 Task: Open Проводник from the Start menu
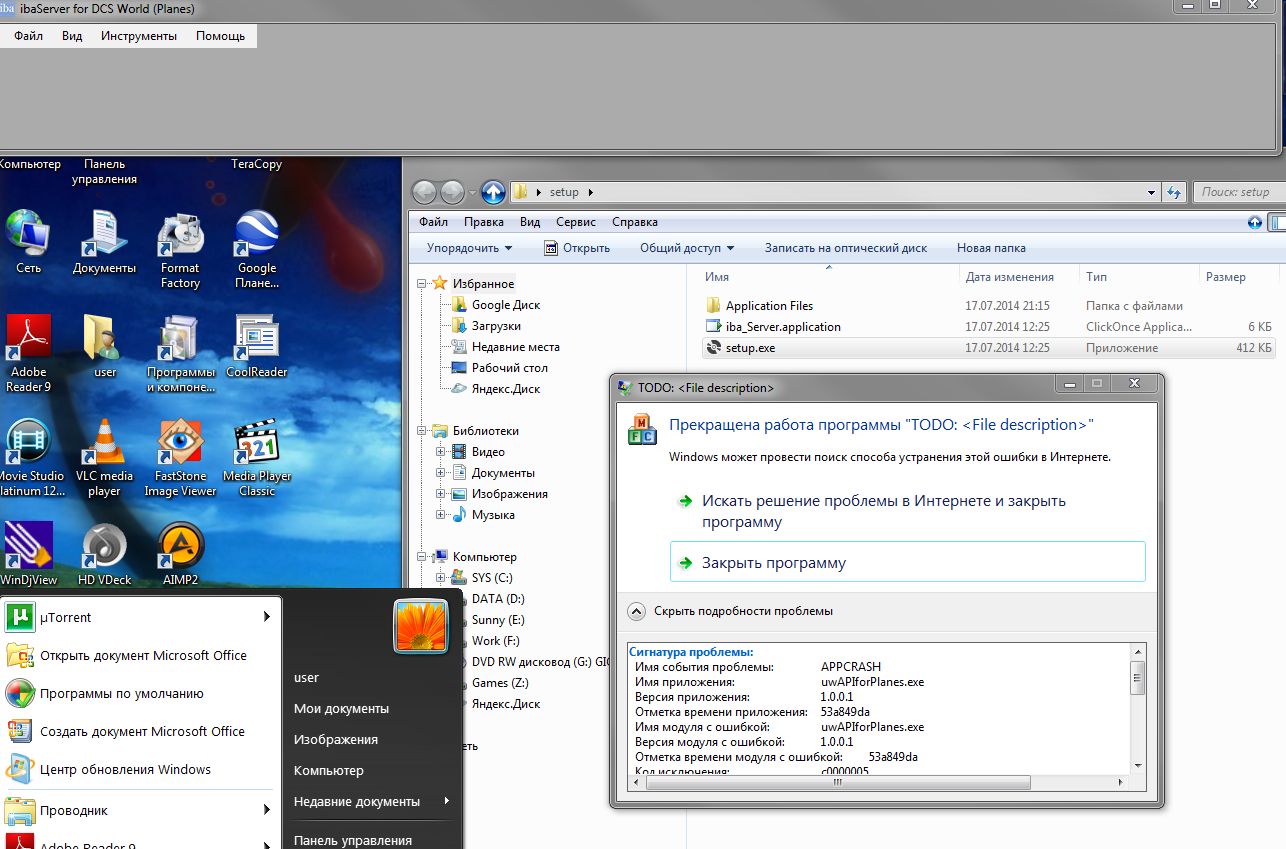(x=140, y=810)
